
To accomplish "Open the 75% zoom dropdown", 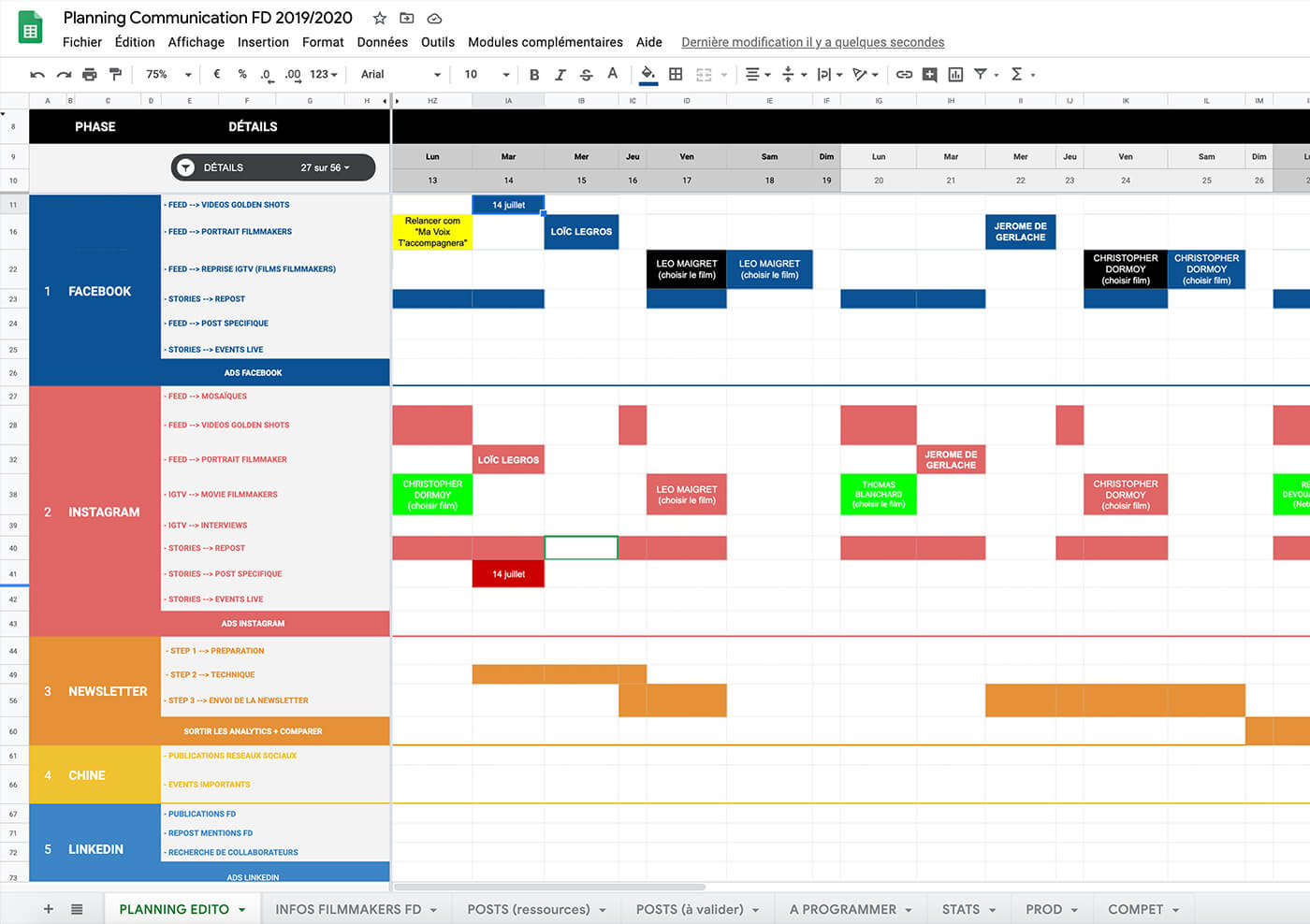I will pos(168,75).
